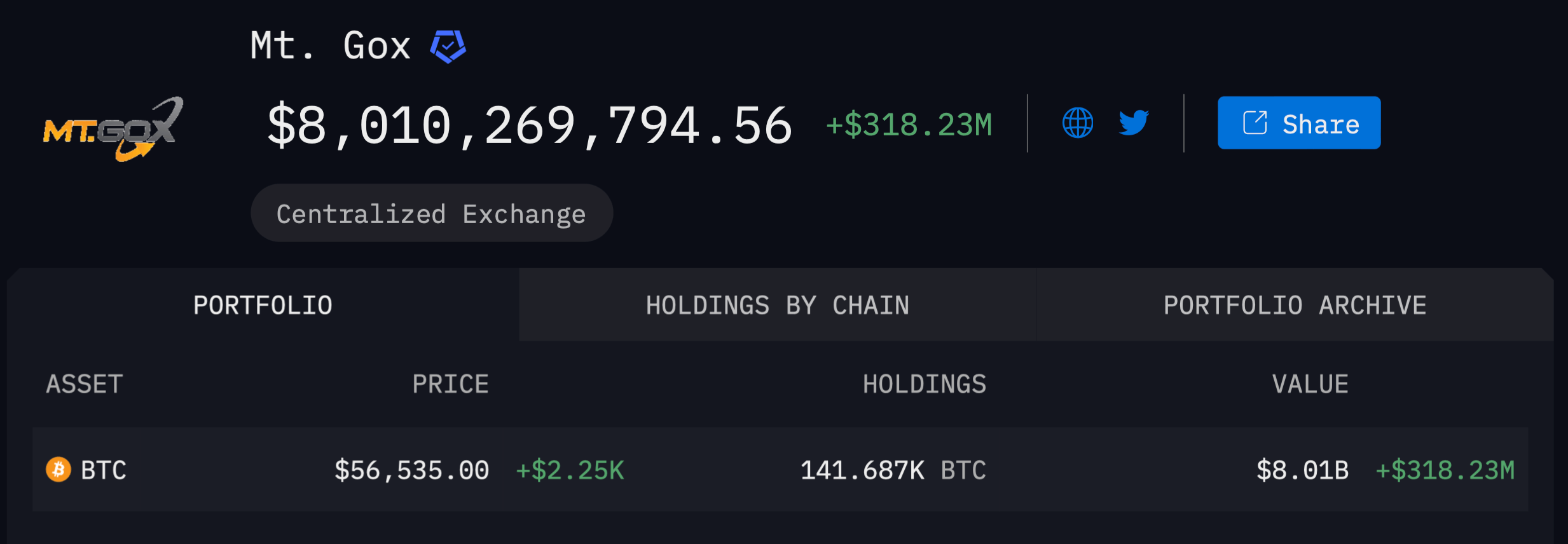Sort by the Value column header
This screenshot has width=1568, height=544.
1310,384
